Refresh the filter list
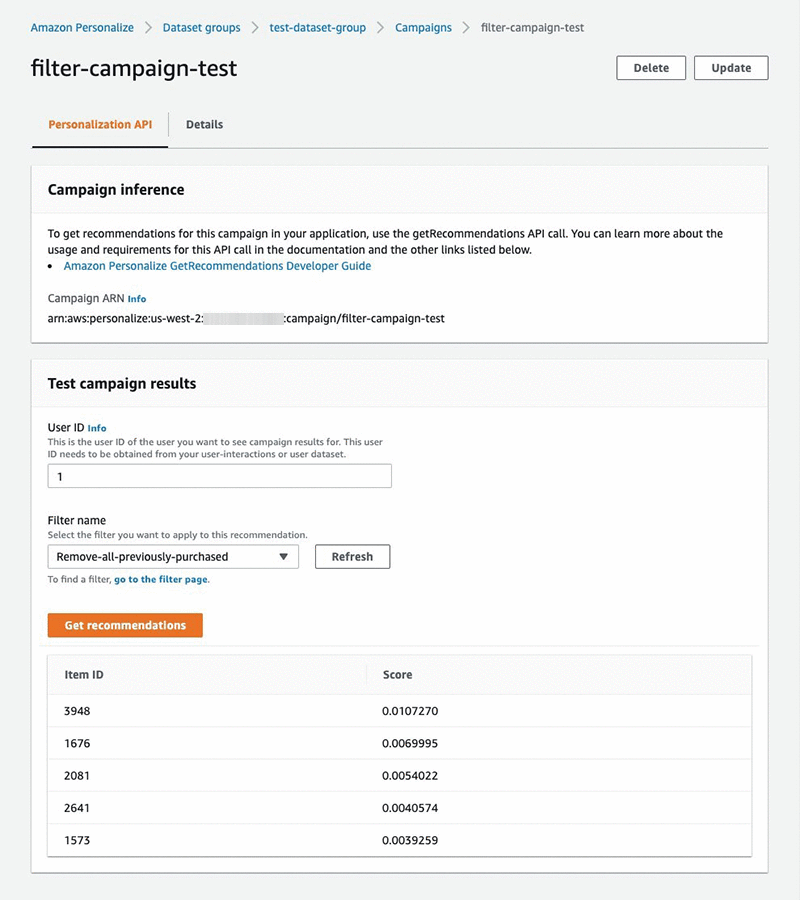Viewport: 800px width, 900px height. point(352,557)
